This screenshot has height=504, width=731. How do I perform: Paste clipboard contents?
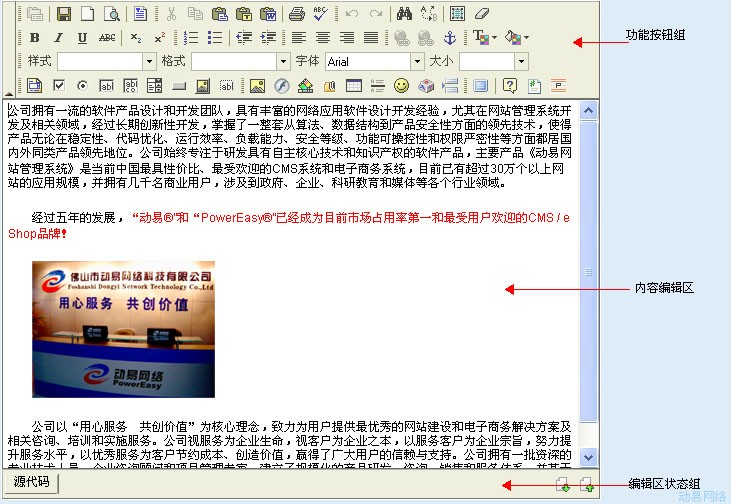(220, 14)
